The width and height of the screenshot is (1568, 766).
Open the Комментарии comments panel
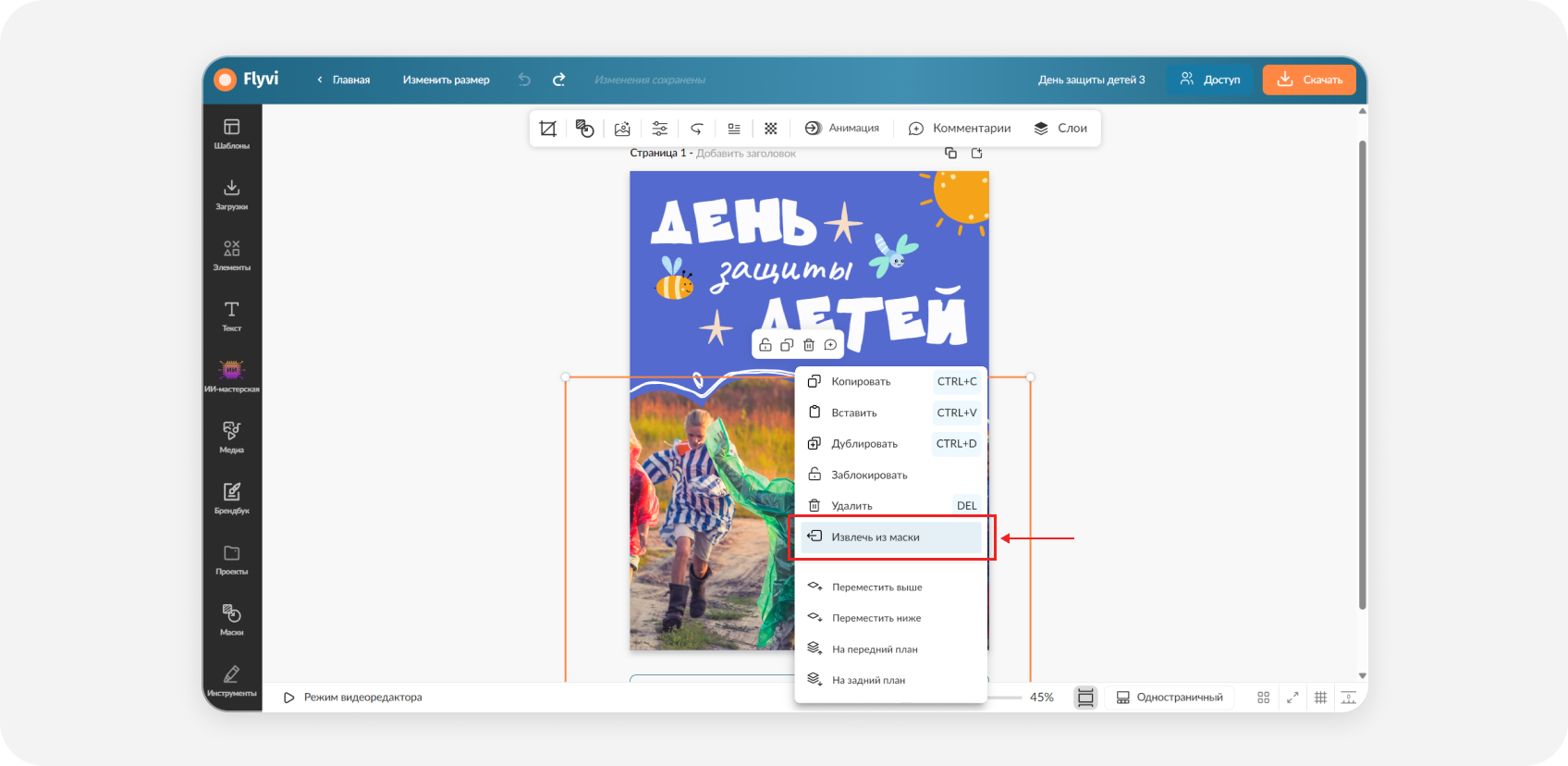960,129
